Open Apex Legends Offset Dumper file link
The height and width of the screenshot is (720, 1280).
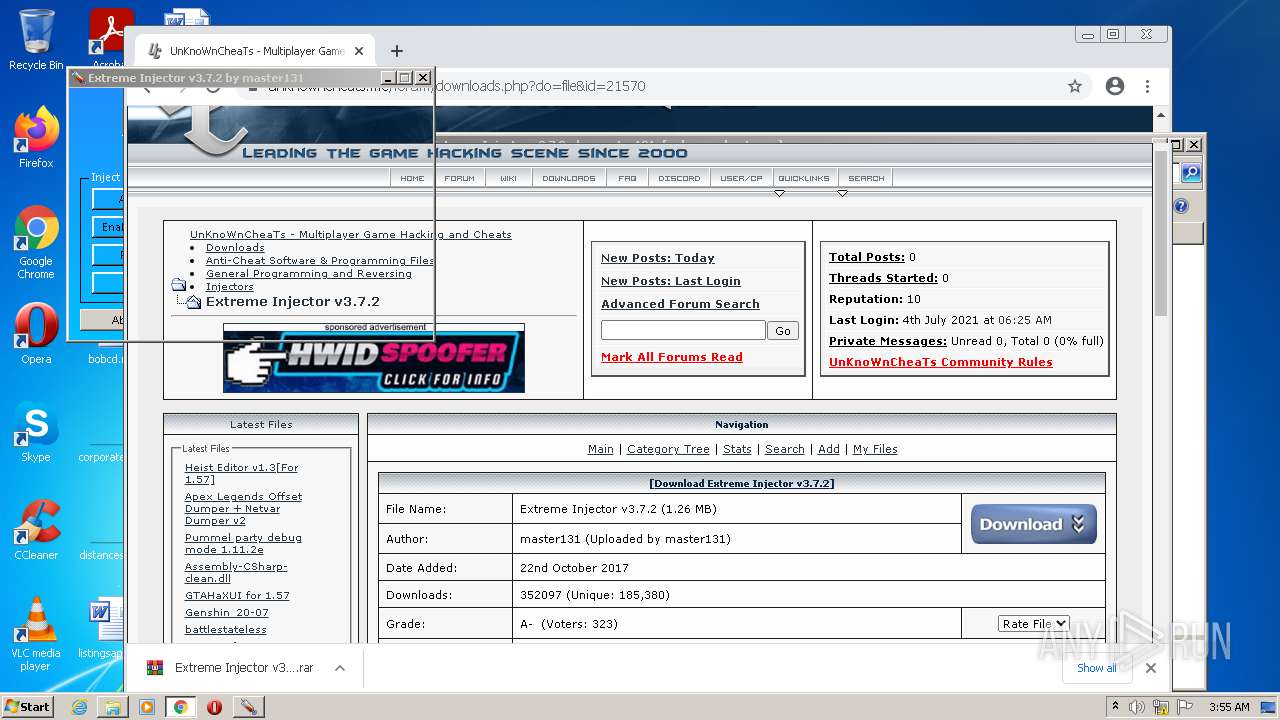point(243,508)
